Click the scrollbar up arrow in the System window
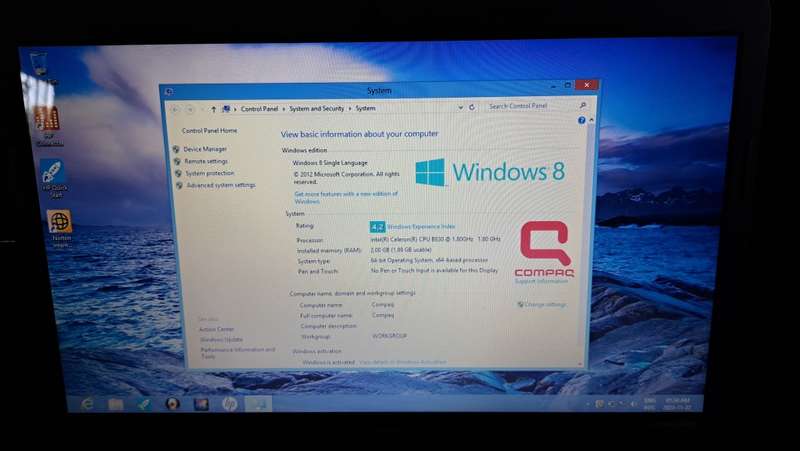The height and width of the screenshot is (451, 800). coord(591,119)
